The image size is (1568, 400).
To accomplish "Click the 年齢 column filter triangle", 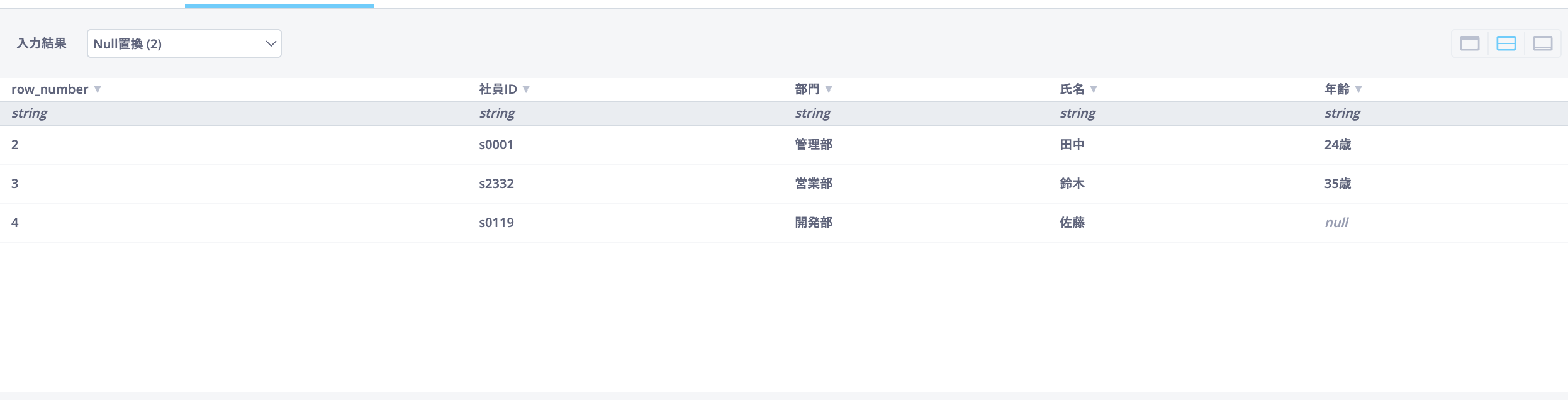I will coord(1358,89).
